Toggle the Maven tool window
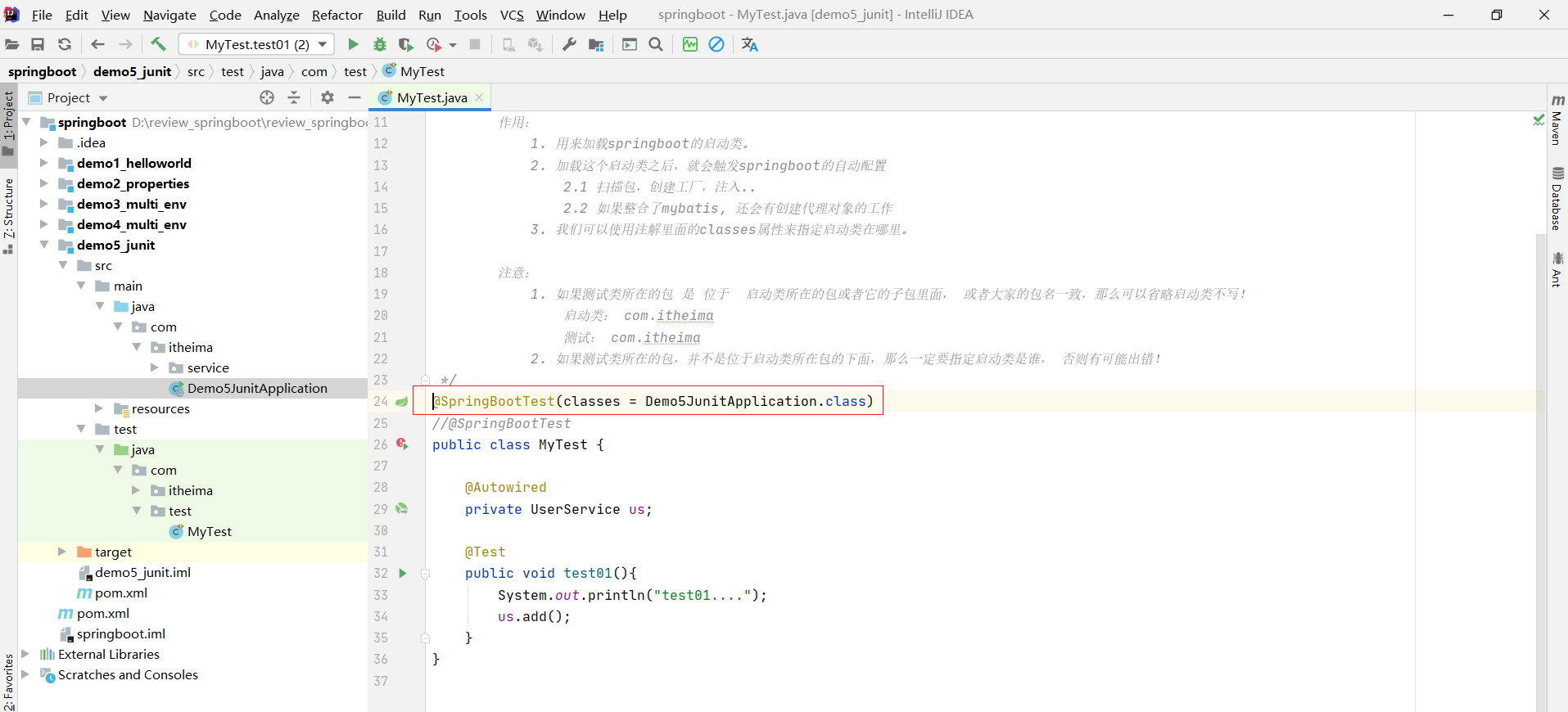The width and height of the screenshot is (1568, 712). point(1557,119)
